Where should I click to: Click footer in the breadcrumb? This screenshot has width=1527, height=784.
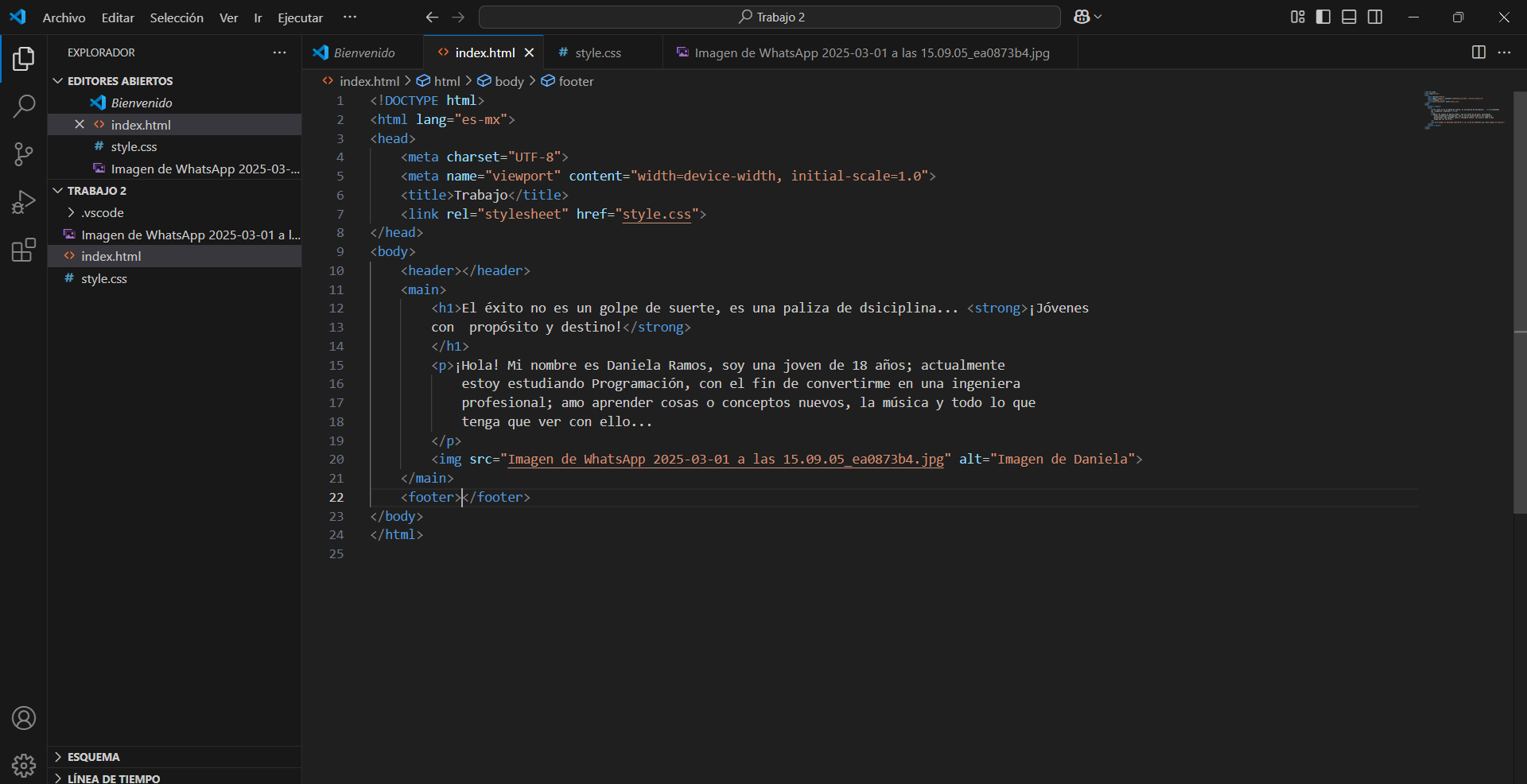coord(576,81)
